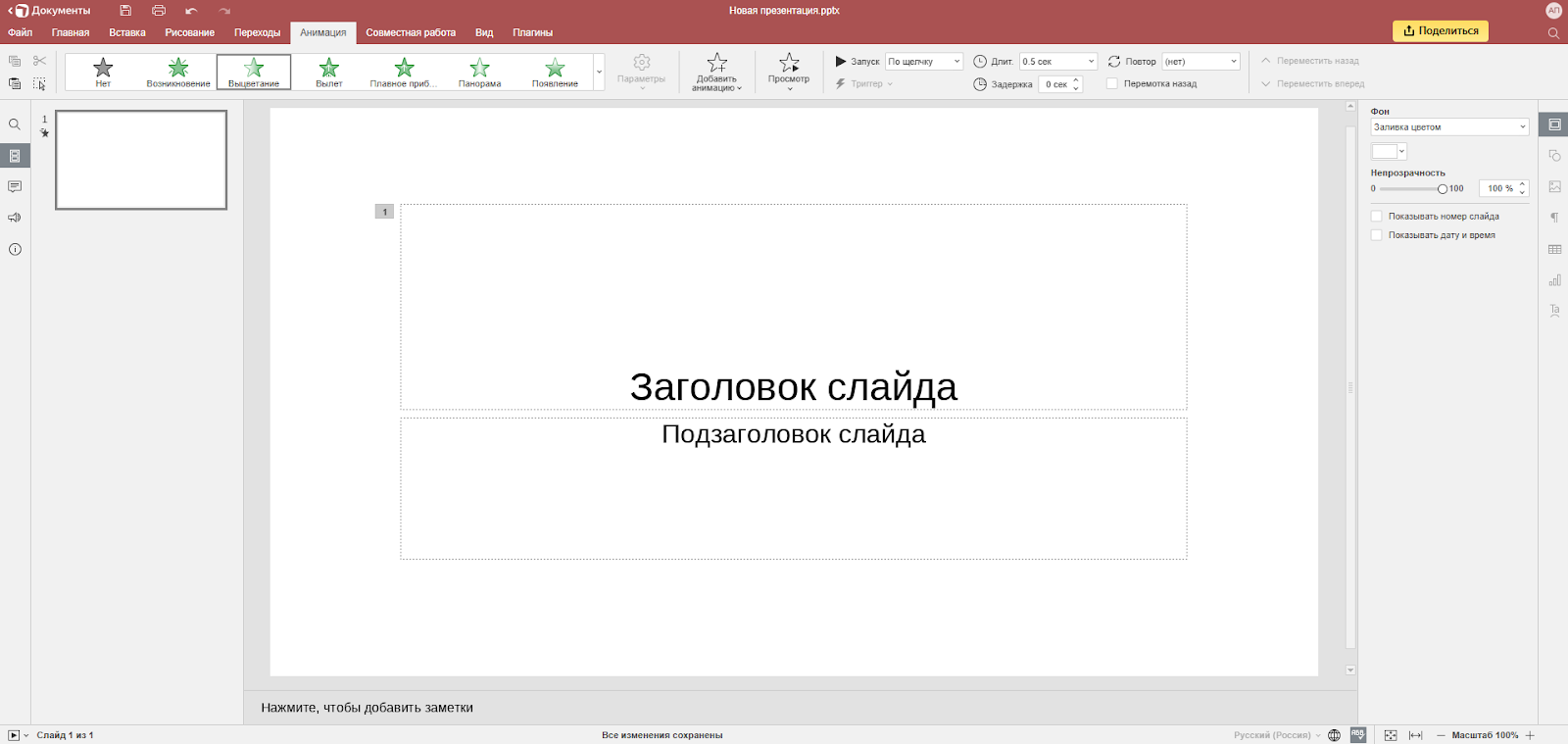Viewport: 1568px width, 744px height.
Task: Open the Фон fill type dropdown
Action: [x=1449, y=127]
